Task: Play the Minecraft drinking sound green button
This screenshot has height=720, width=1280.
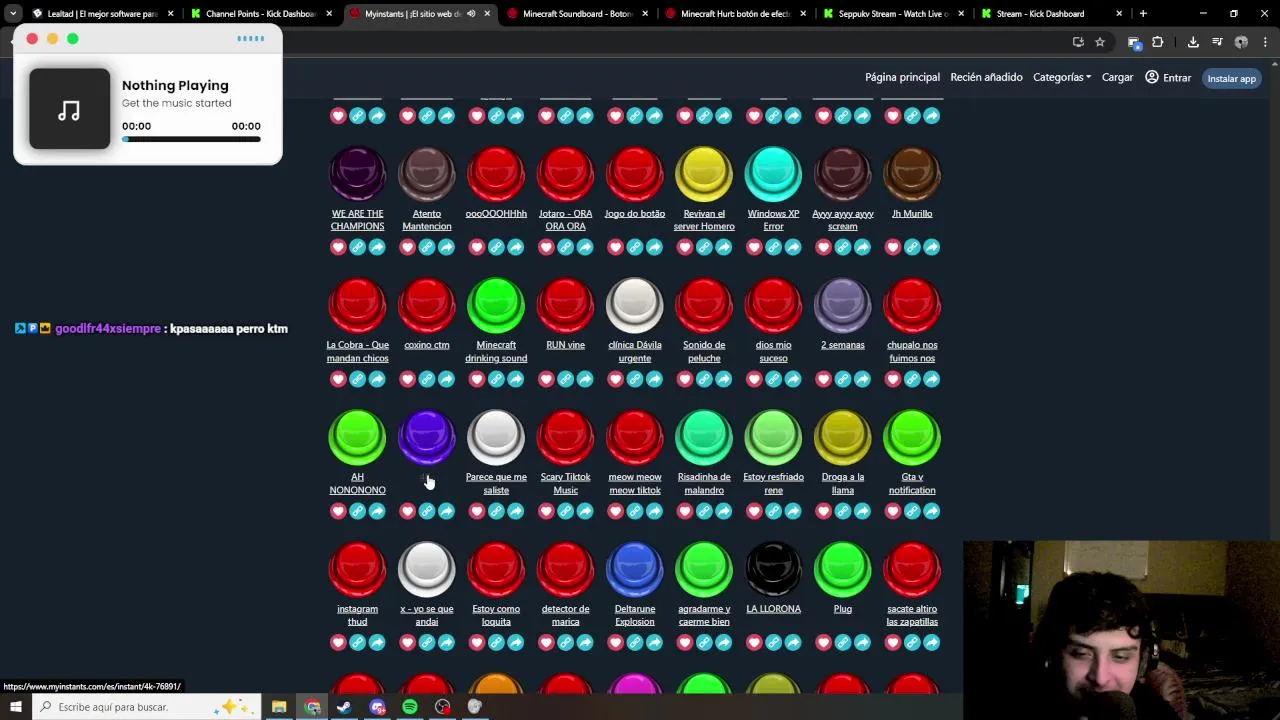Action: point(496,305)
